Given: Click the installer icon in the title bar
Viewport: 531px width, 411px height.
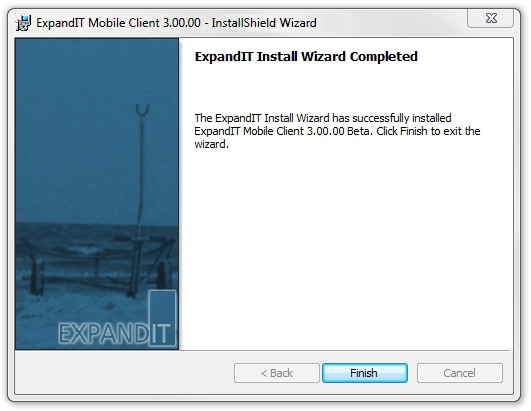Looking at the screenshot, I should point(23,23).
